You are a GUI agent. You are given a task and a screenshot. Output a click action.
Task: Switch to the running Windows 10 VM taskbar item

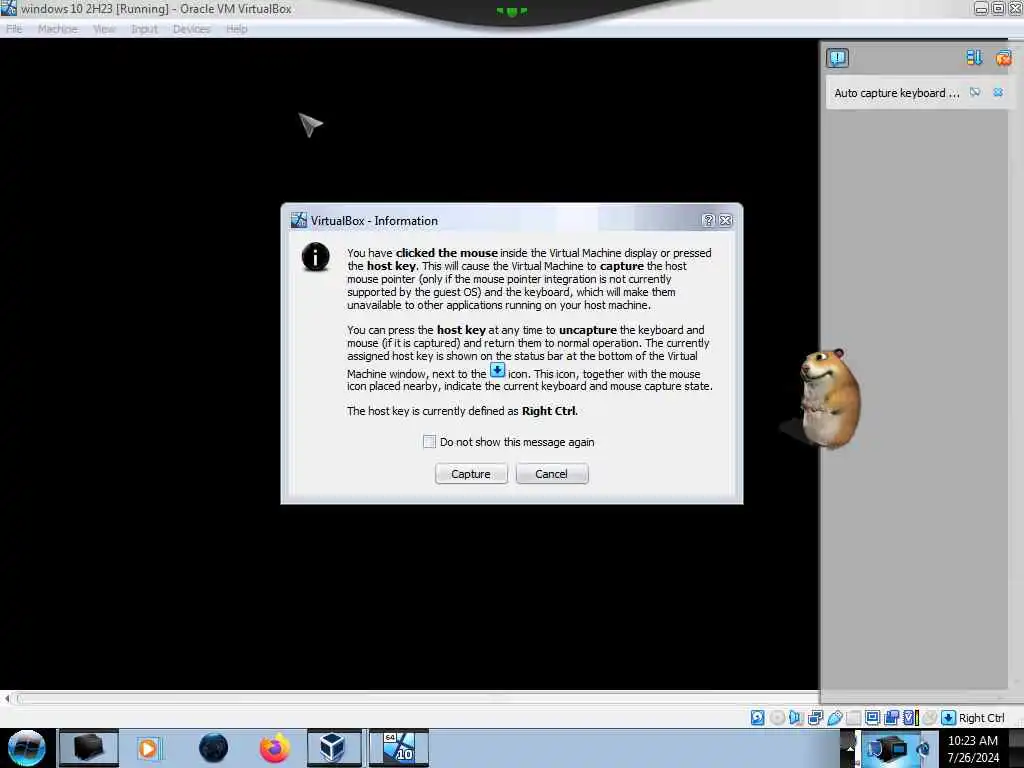(398, 748)
